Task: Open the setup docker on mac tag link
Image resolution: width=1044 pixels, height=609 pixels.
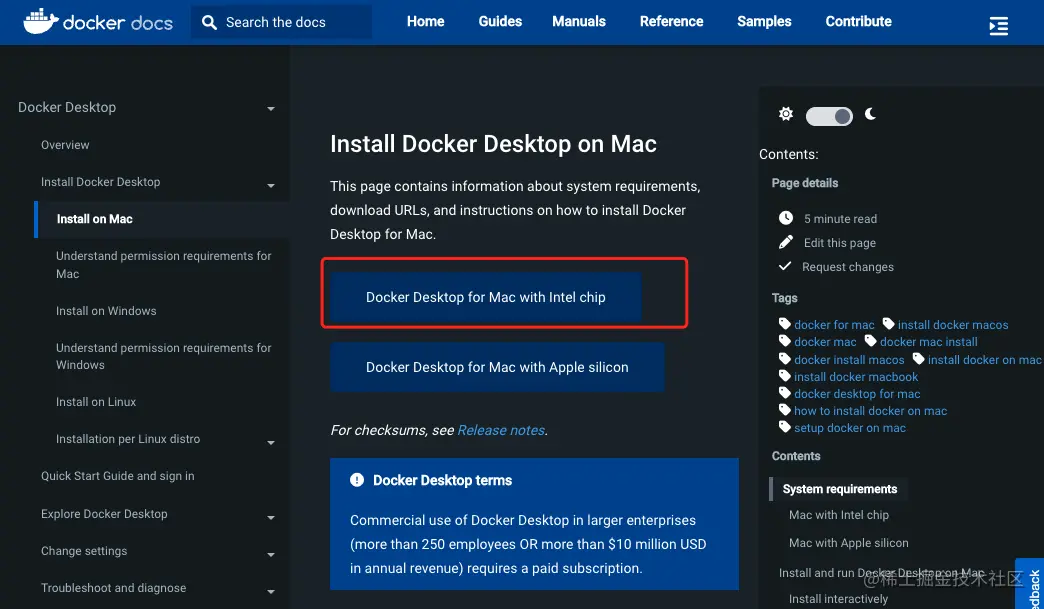Action: coord(850,427)
